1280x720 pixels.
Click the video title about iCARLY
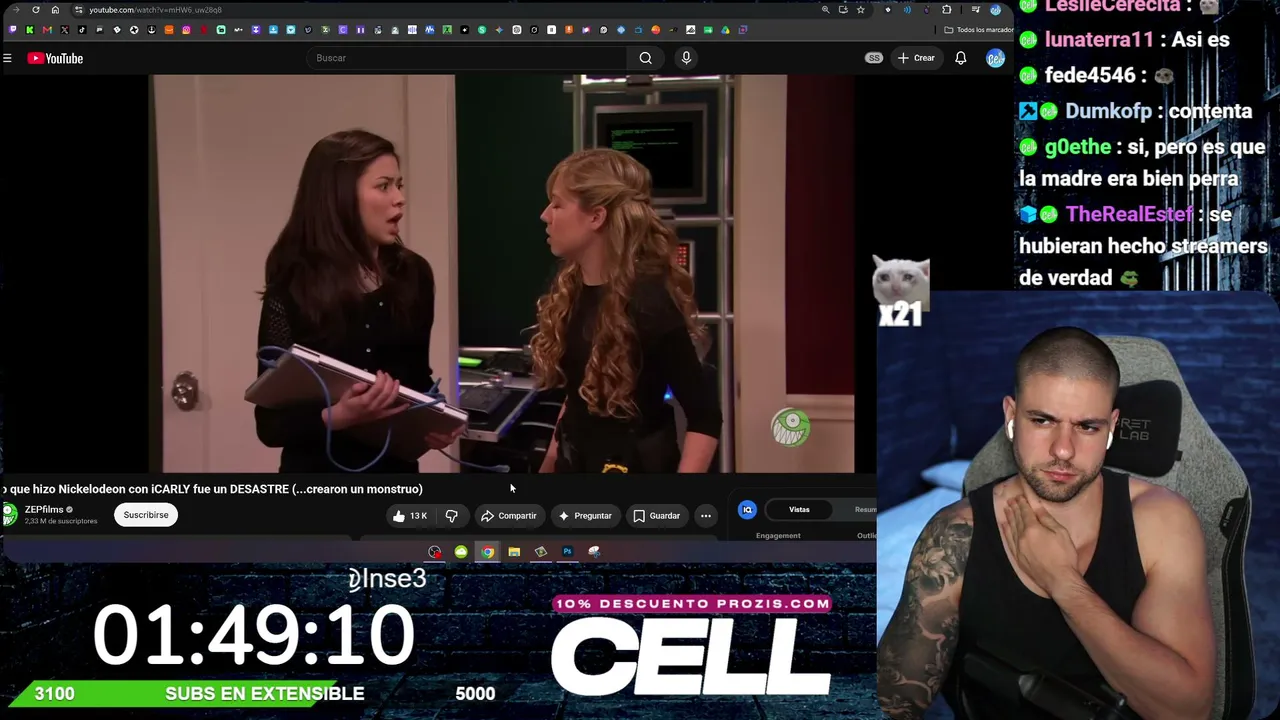(x=213, y=489)
